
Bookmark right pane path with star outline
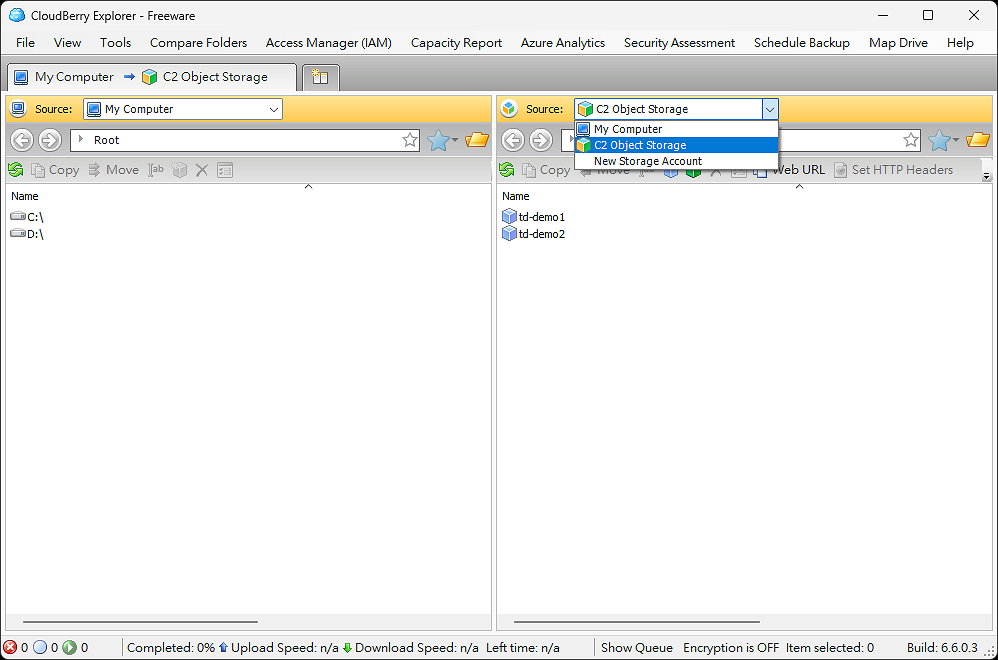tap(911, 140)
